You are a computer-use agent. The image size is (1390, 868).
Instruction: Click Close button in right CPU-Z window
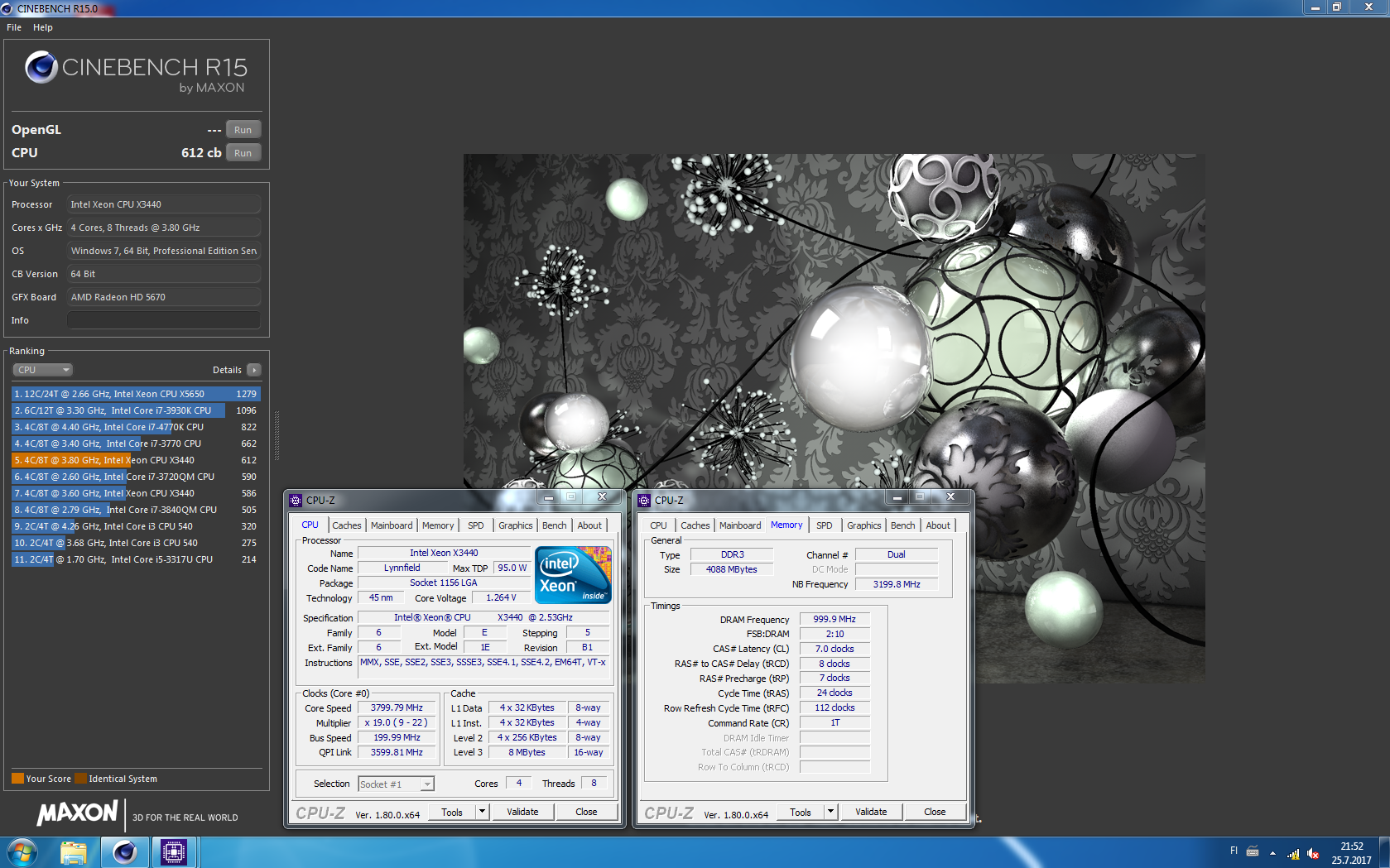(935, 813)
